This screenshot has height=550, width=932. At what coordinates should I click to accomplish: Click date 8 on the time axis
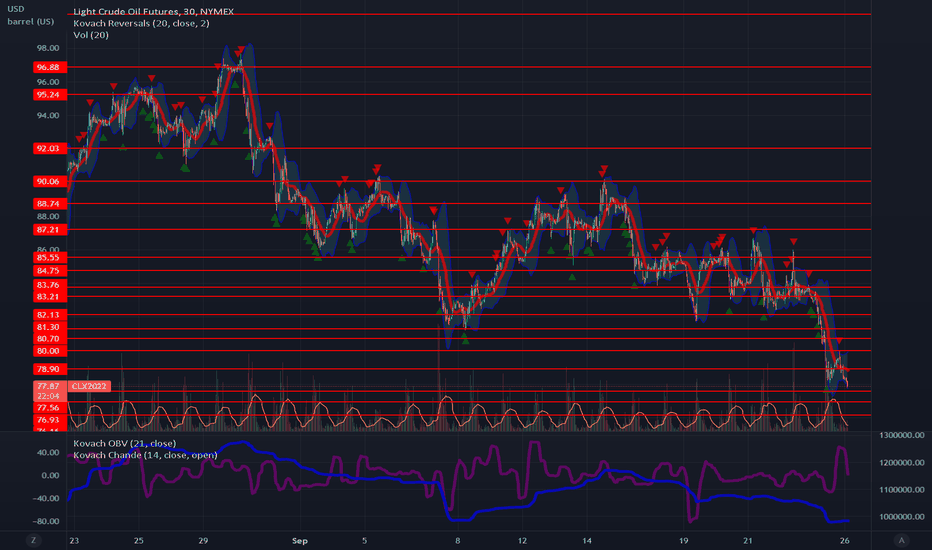[x=458, y=540]
